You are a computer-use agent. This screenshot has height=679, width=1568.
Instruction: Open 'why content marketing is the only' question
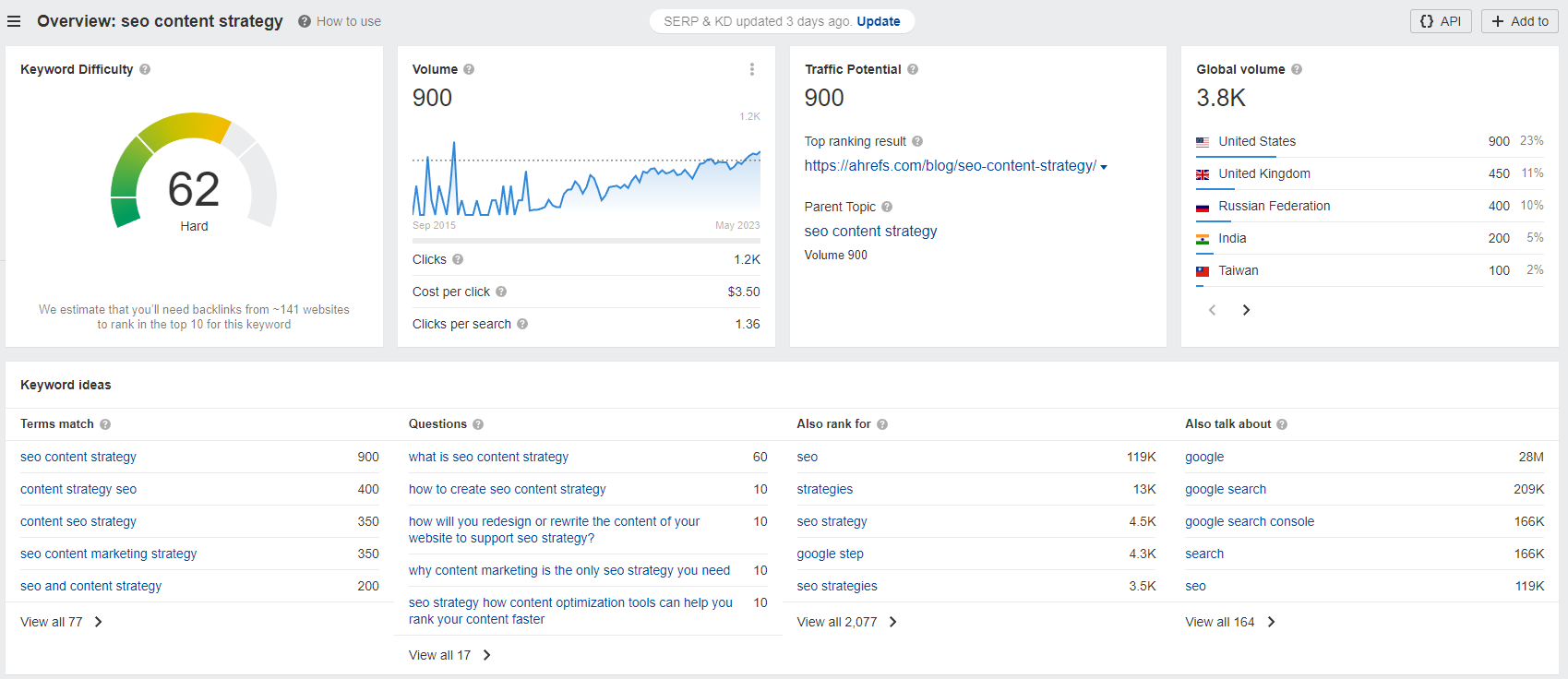(x=569, y=570)
